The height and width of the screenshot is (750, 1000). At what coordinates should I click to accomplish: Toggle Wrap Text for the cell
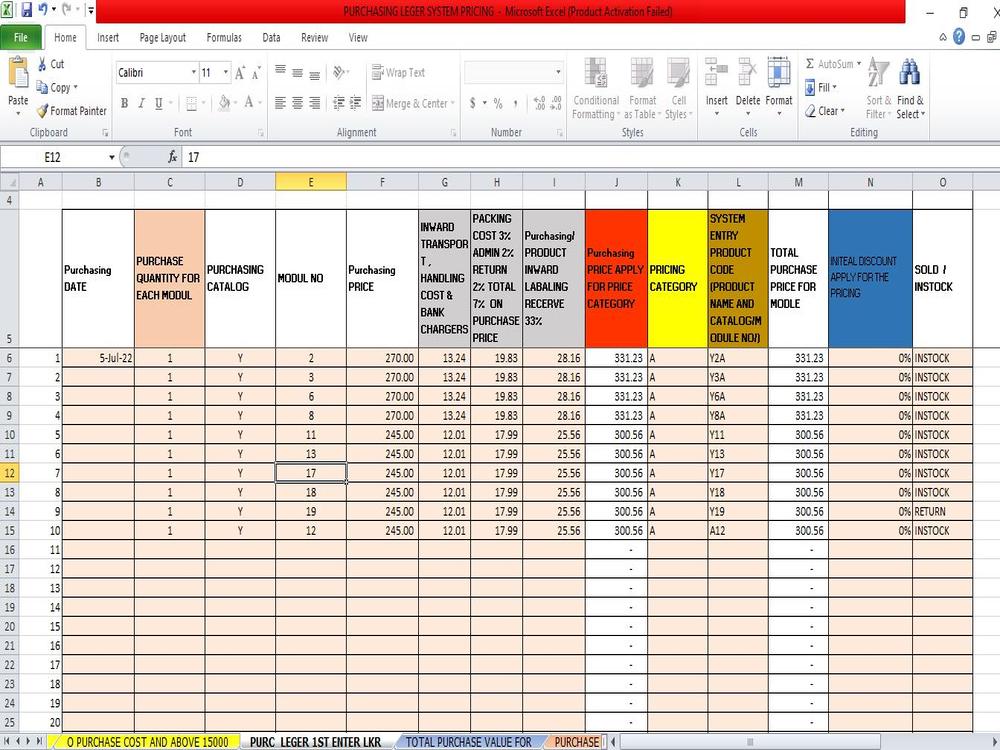(399, 73)
